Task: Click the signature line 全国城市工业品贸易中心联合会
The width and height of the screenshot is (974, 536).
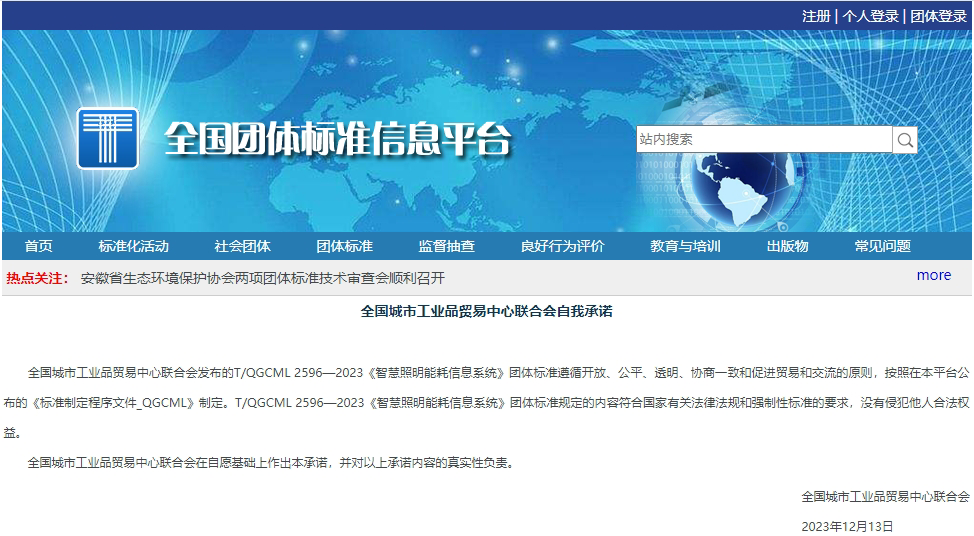Action: (885, 496)
